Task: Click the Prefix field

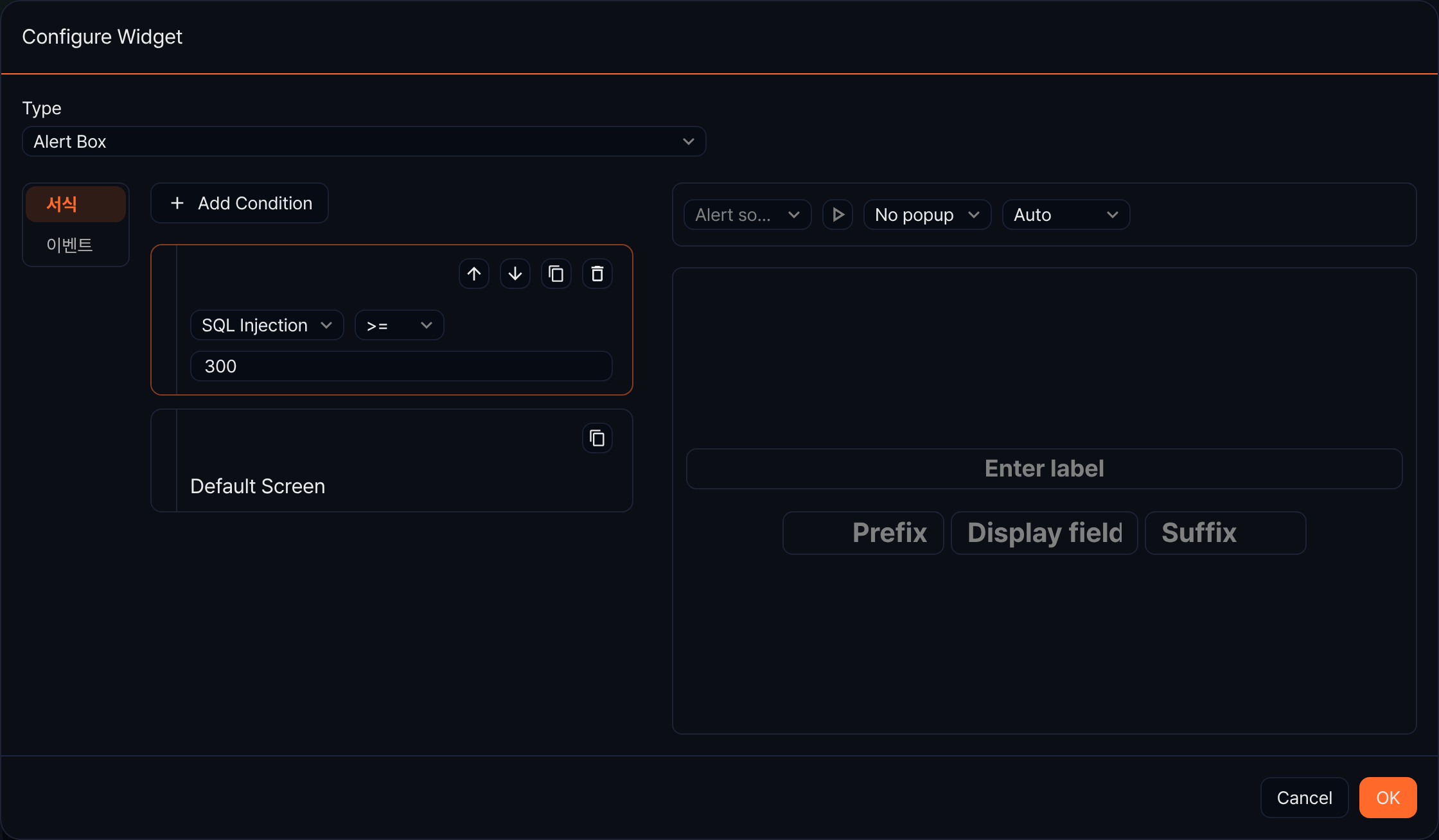Action: 863,533
